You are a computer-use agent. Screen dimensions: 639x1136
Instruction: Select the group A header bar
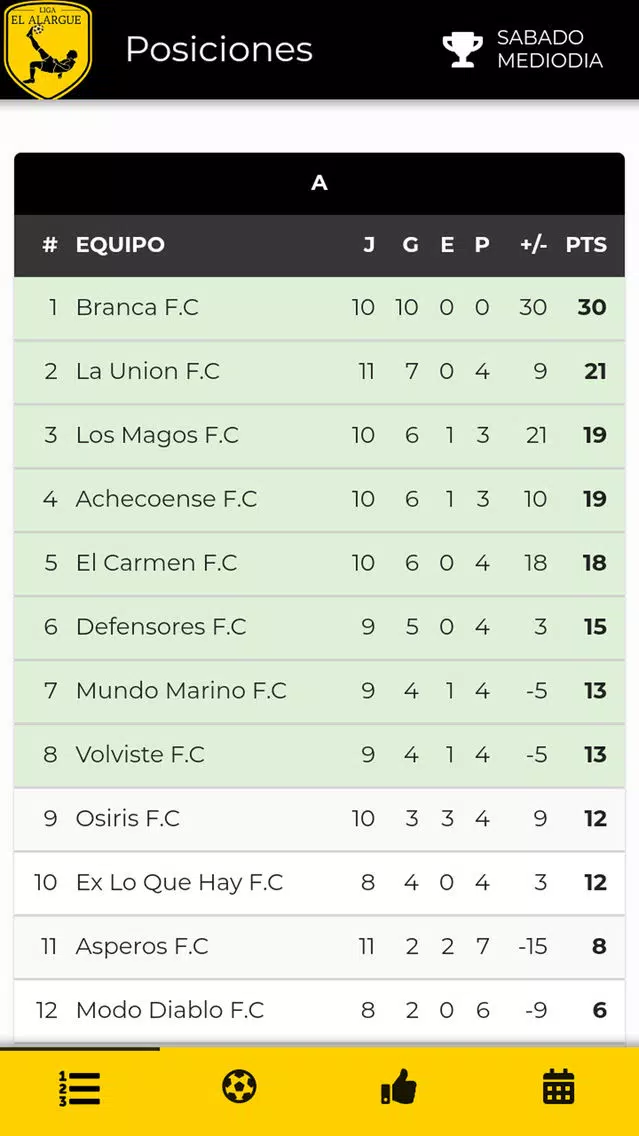click(x=319, y=183)
